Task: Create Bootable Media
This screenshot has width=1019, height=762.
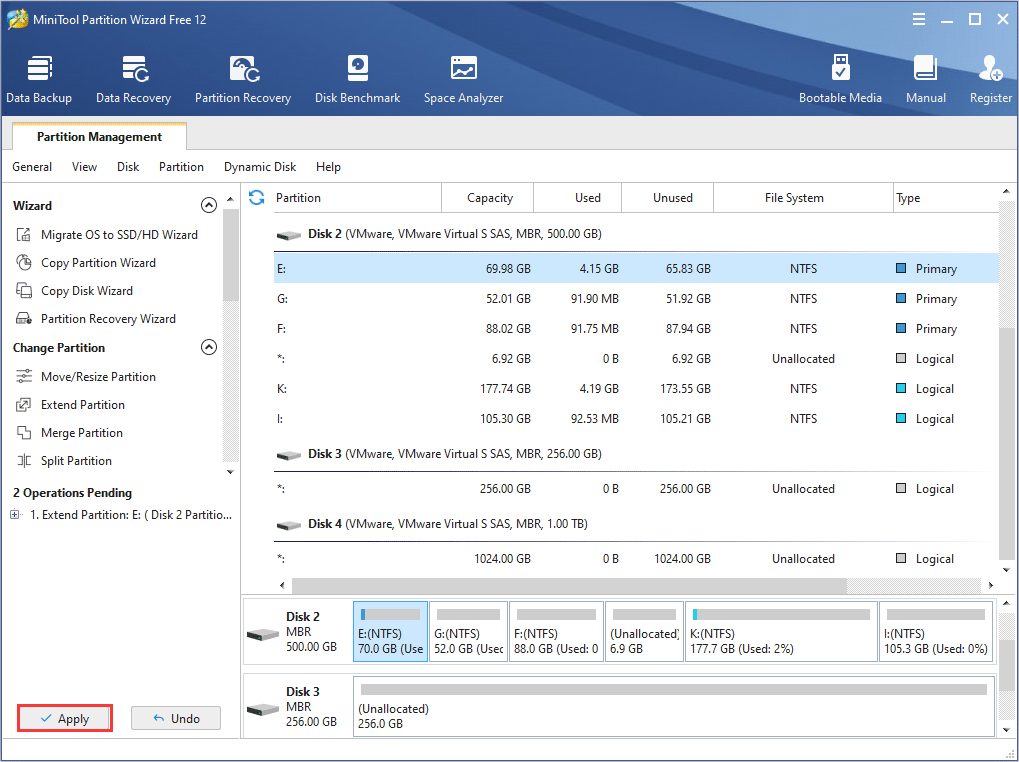Action: [x=840, y=79]
